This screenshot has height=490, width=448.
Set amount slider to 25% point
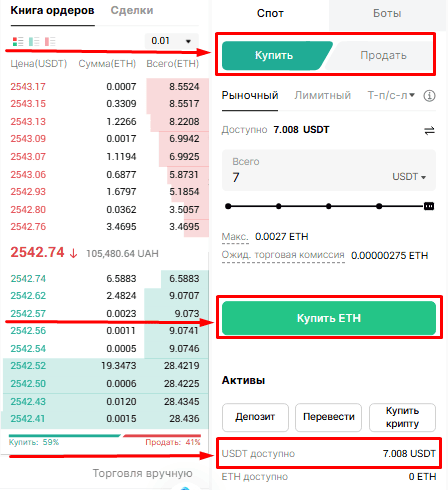coord(279,206)
